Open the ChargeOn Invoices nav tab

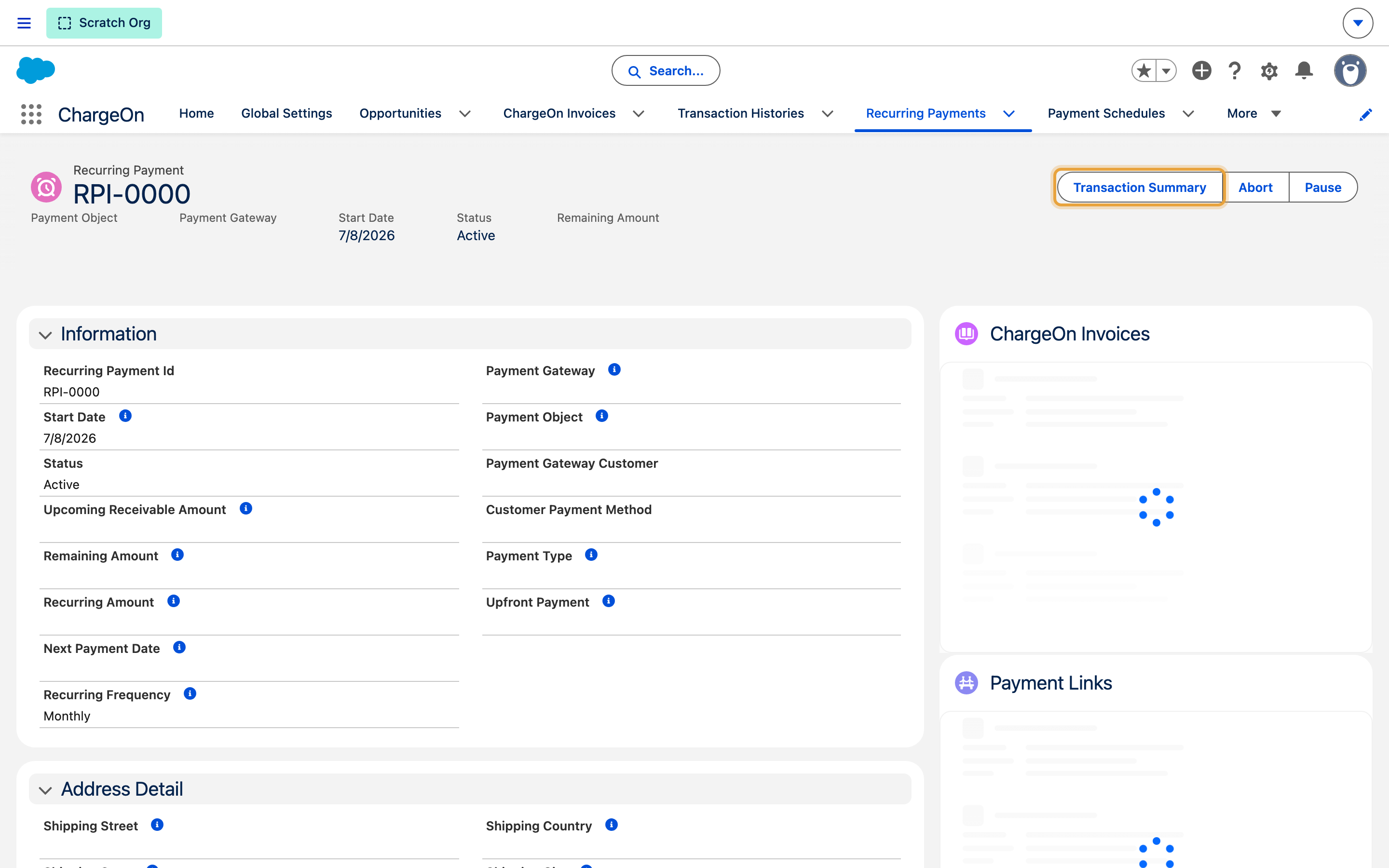[x=559, y=114]
